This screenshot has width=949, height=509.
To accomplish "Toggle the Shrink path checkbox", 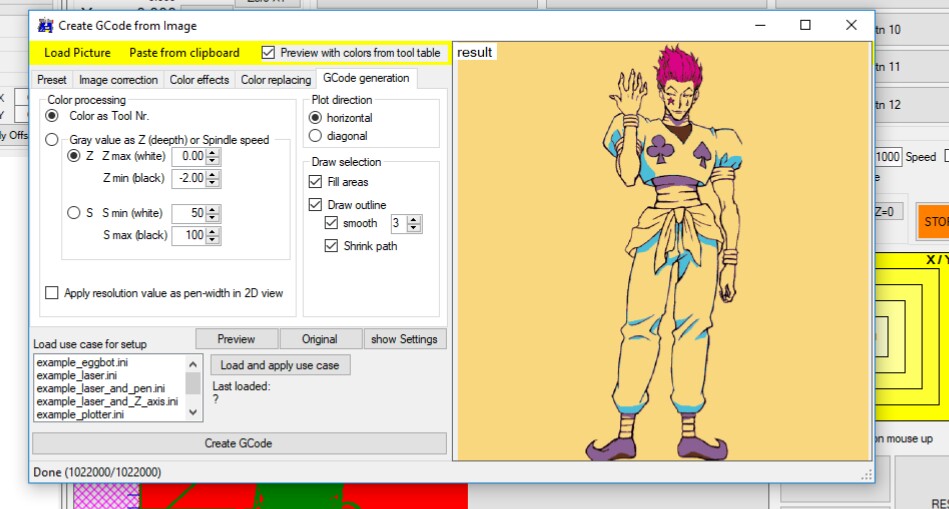I will click(331, 246).
